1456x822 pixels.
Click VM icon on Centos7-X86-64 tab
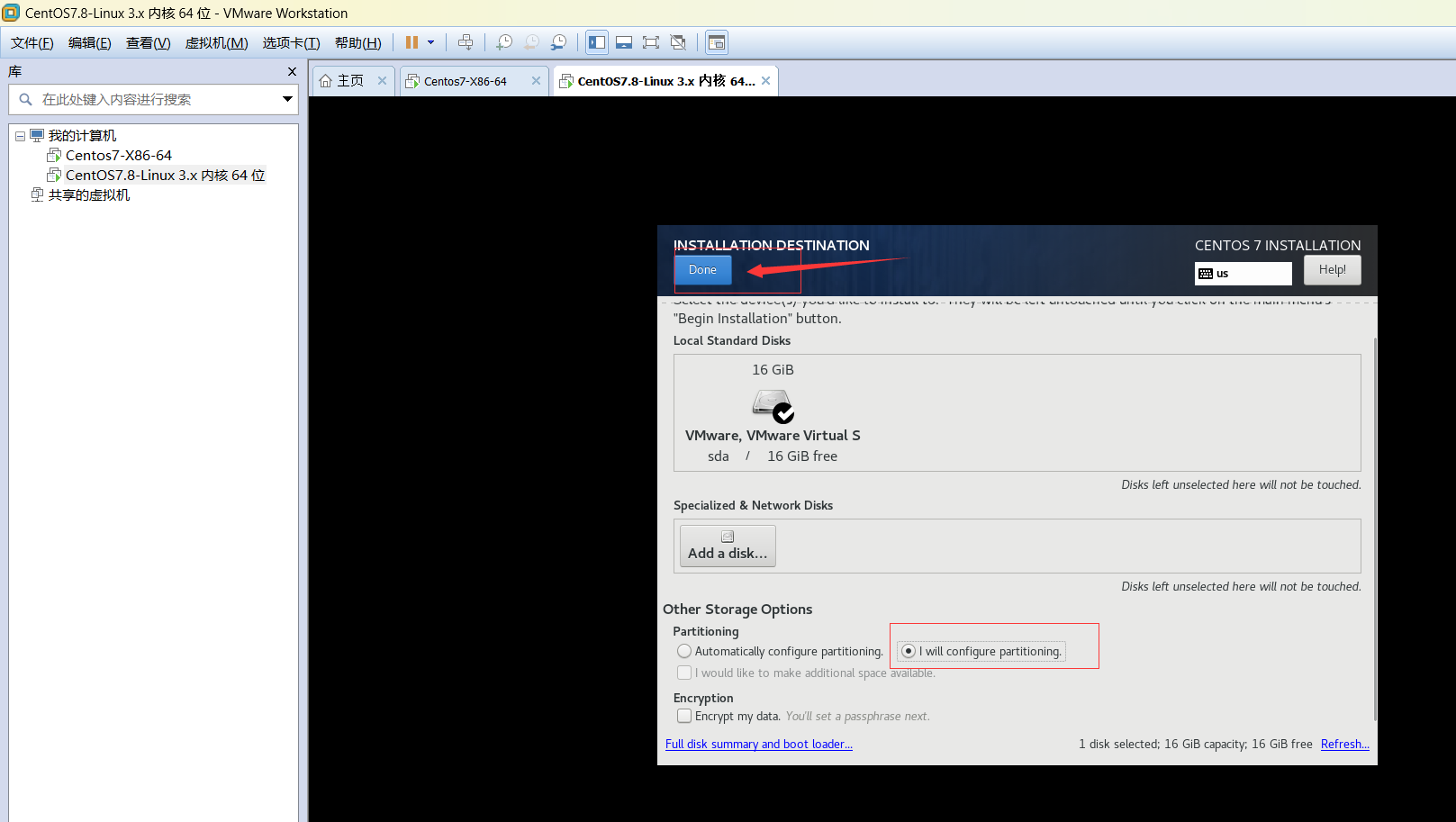pos(412,81)
